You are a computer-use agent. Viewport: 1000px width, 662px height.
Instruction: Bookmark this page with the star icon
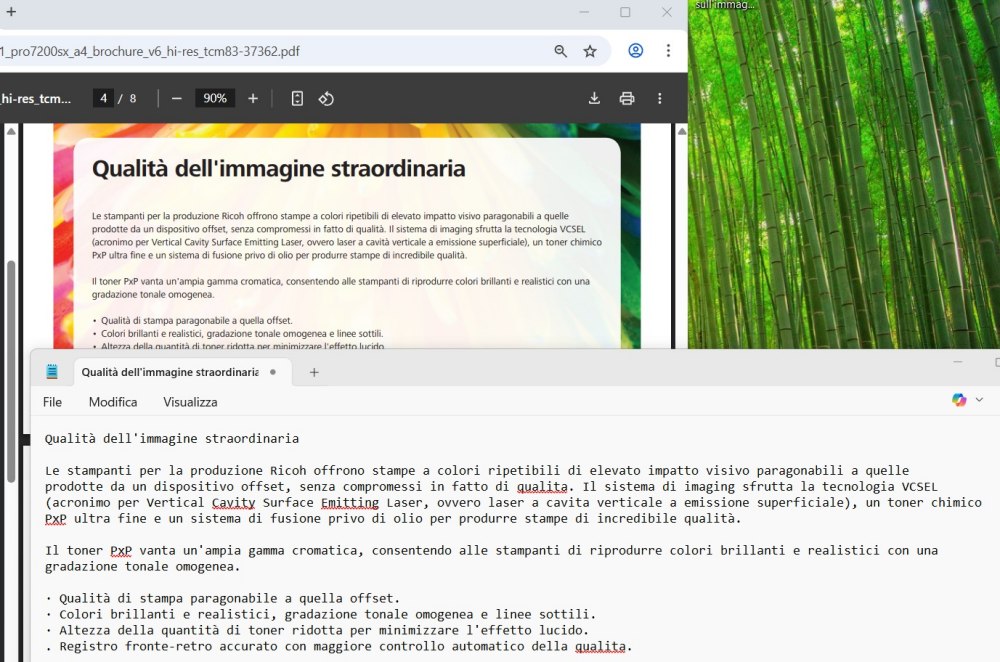(590, 51)
